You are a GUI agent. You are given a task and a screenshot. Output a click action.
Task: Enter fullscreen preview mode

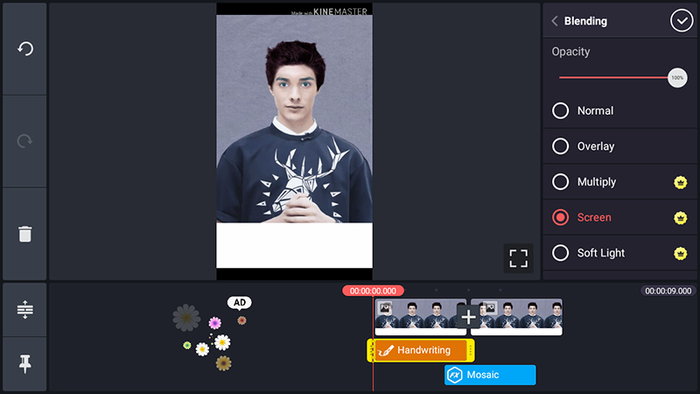(518, 258)
